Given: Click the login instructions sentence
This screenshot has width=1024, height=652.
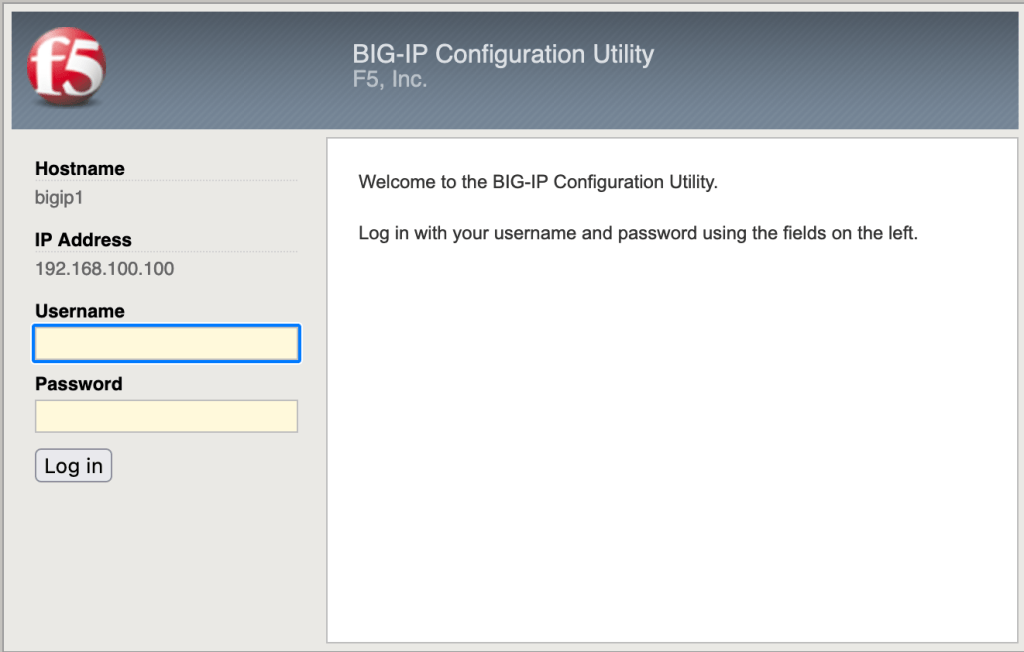Looking at the screenshot, I should tap(637, 234).
